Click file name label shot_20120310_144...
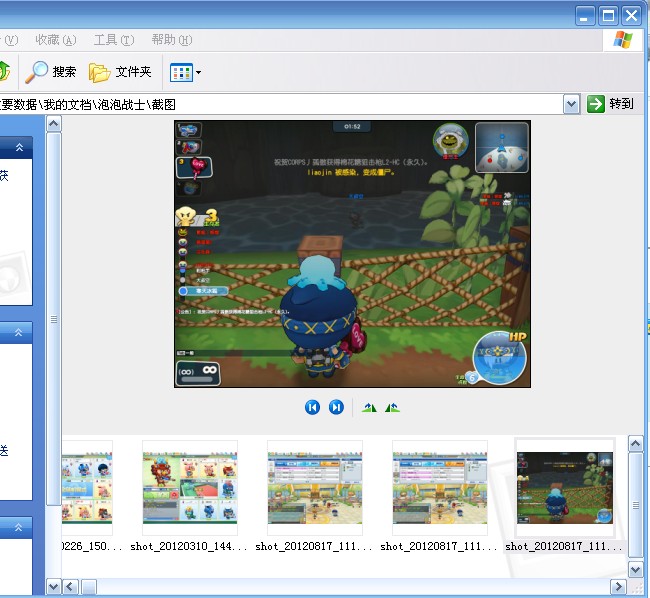Image resolution: width=650 pixels, height=598 pixels. [x=189, y=547]
